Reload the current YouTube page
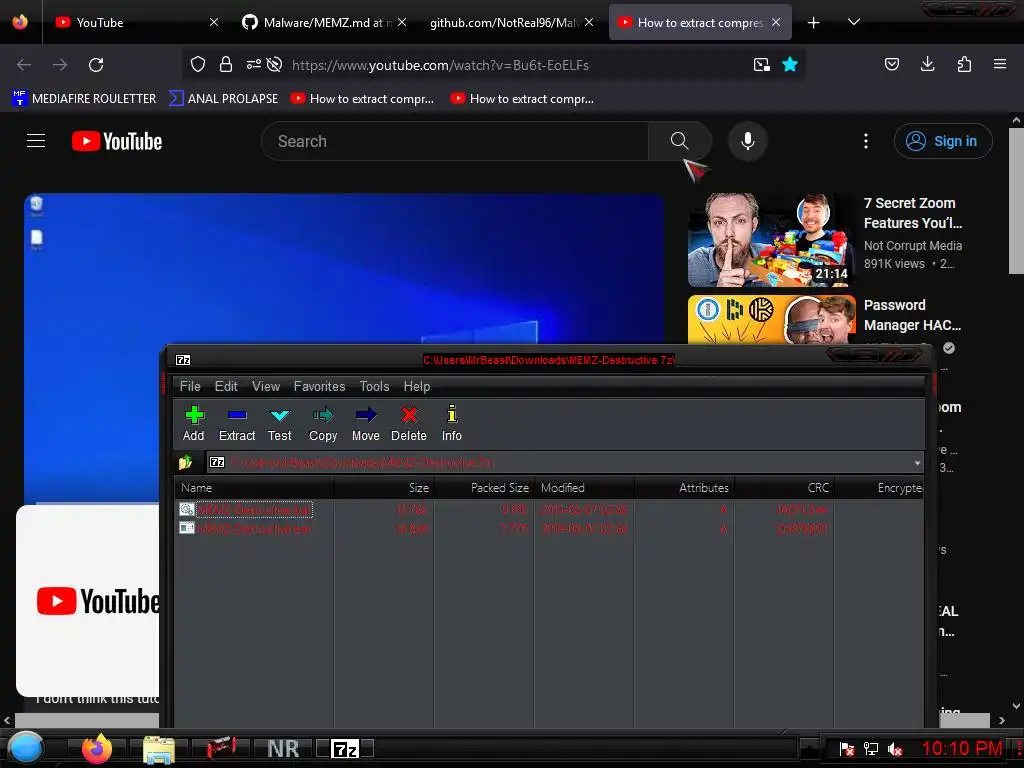 [96, 65]
